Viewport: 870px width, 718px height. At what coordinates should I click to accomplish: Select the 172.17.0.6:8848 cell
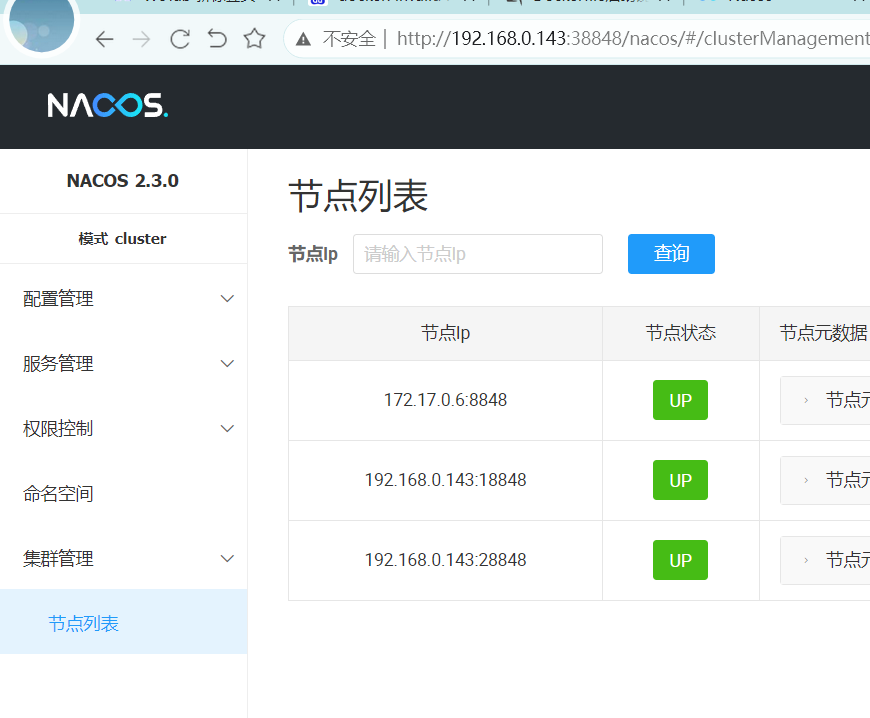[x=446, y=400]
